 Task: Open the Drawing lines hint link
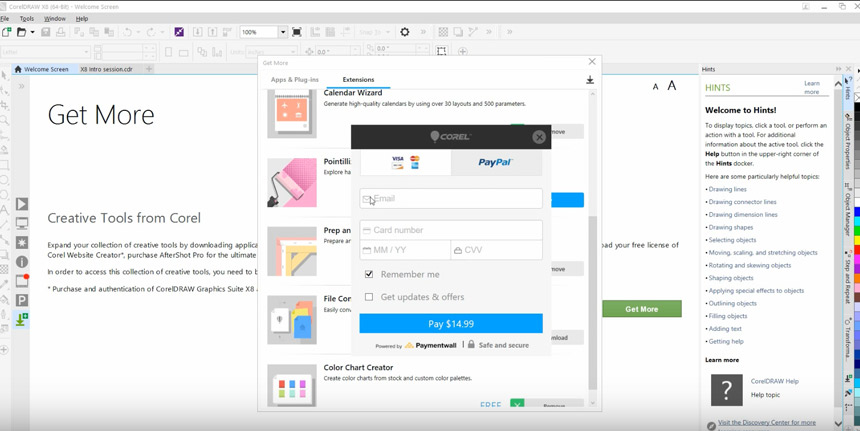(727, 189)
